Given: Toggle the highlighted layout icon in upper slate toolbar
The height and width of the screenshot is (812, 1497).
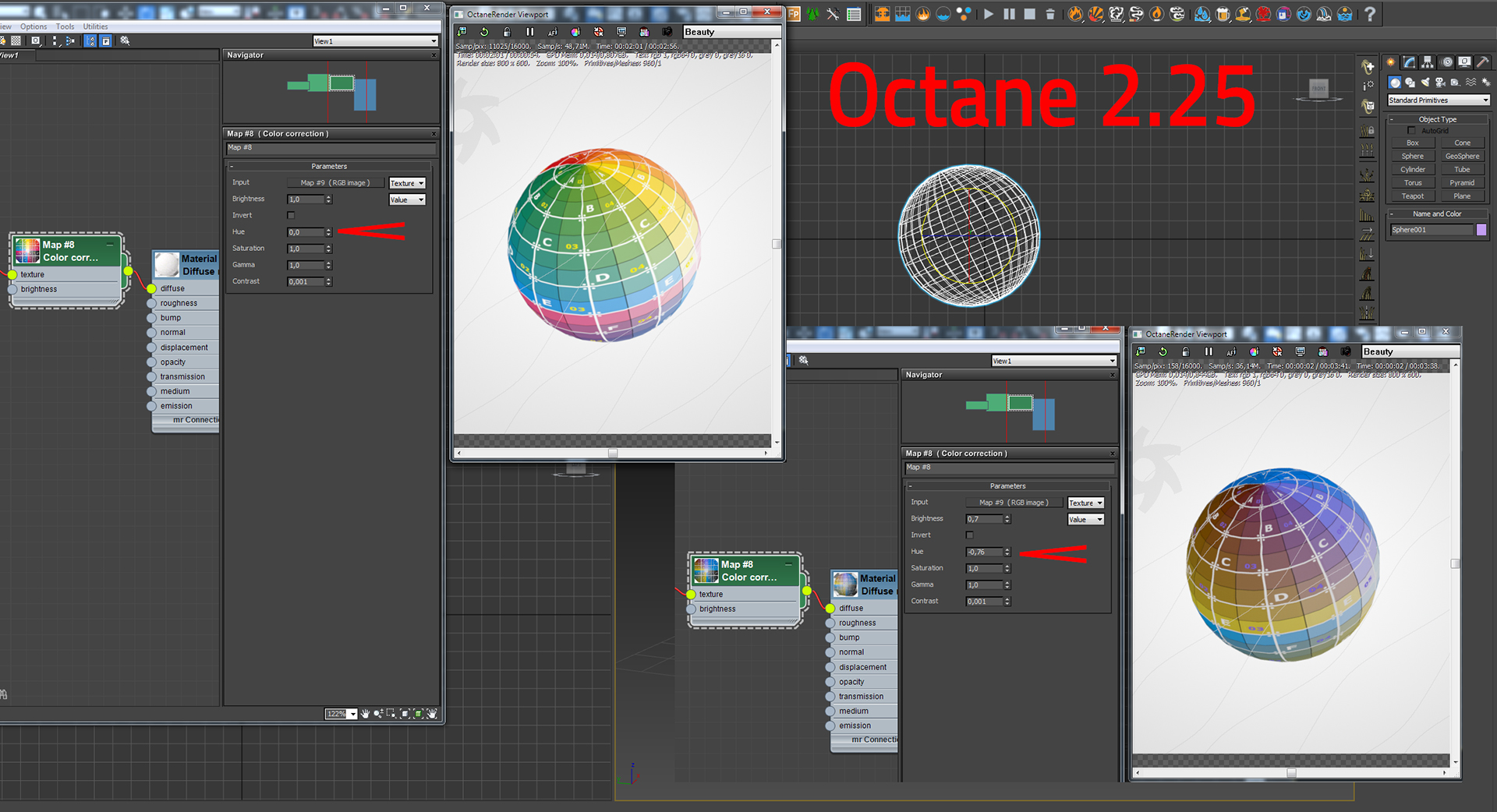Looking at the screenshot, I should click(90, 41).
